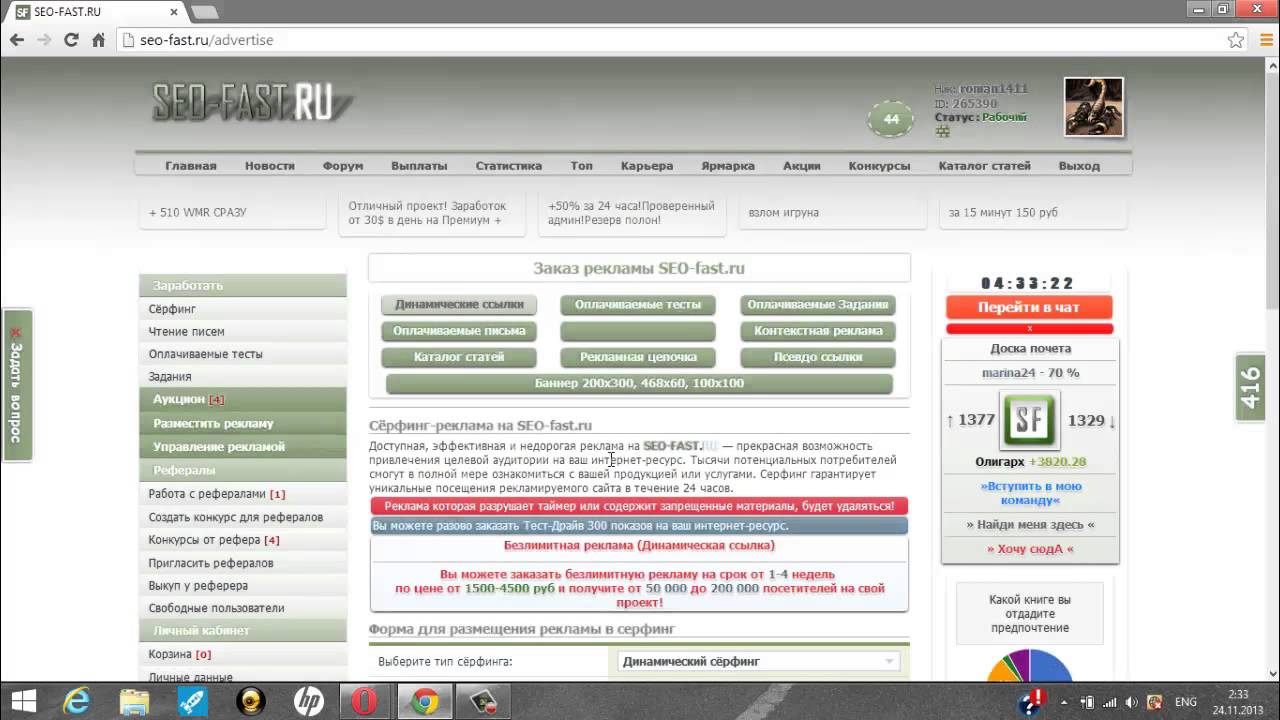Open the Action Center flag in tray
Screen dimensions: 1280x720
(x=1032, y=700)
